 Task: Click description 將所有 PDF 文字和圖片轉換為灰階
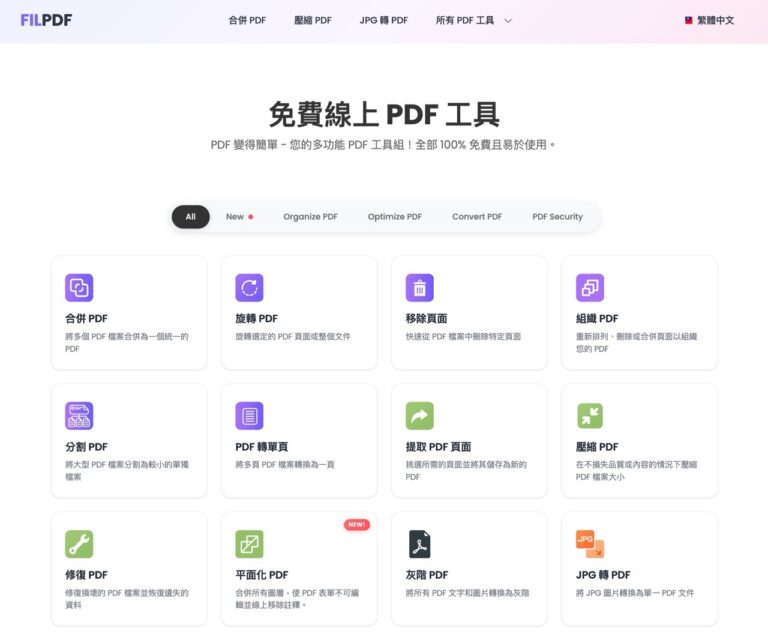(x=467, y=593)
